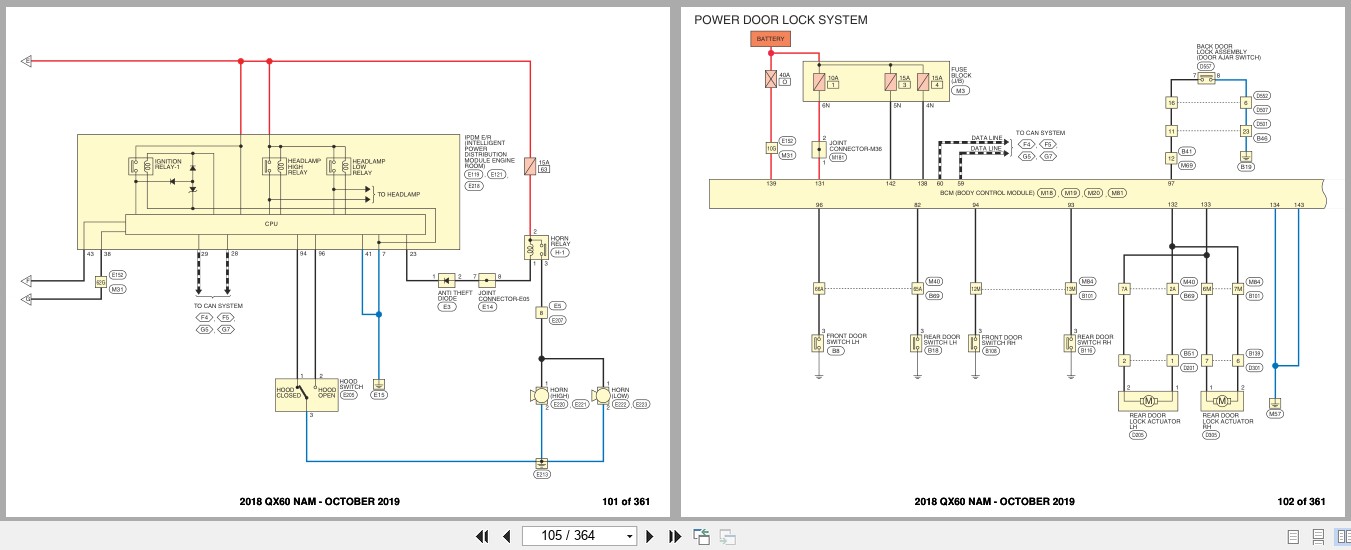Click the HOOD CLOSED contact label

[x=289, y=392]
